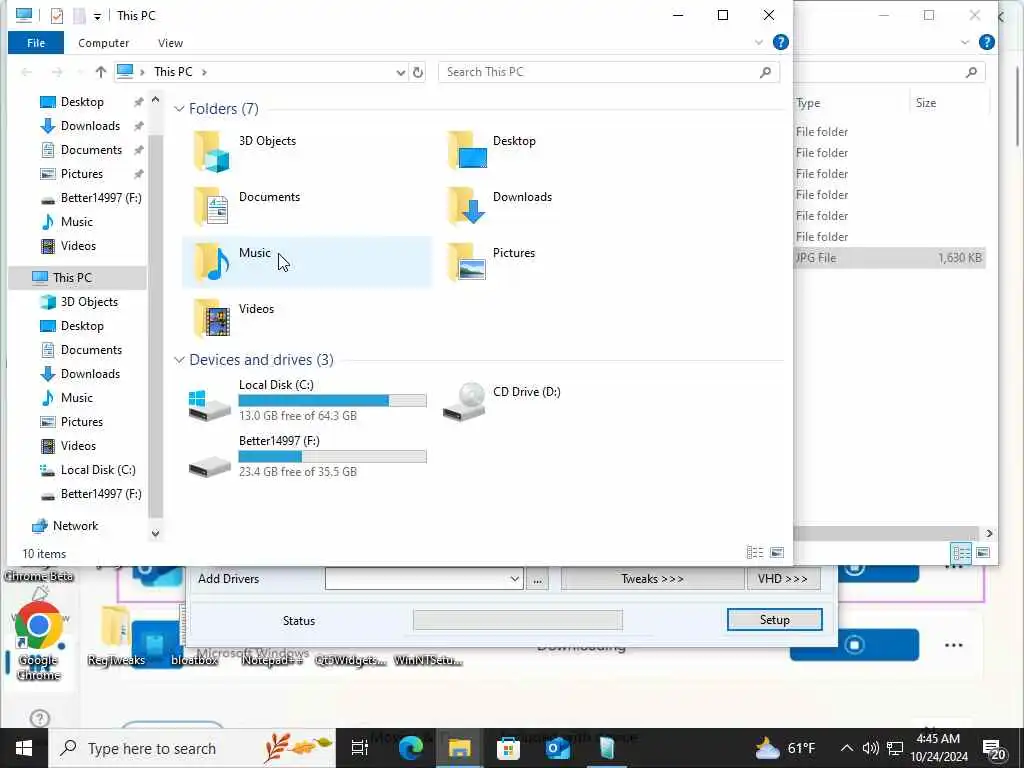Select the Music folder in the Folders group
The width and height of the screenshot is (1024, 768).
pos(307,262)
